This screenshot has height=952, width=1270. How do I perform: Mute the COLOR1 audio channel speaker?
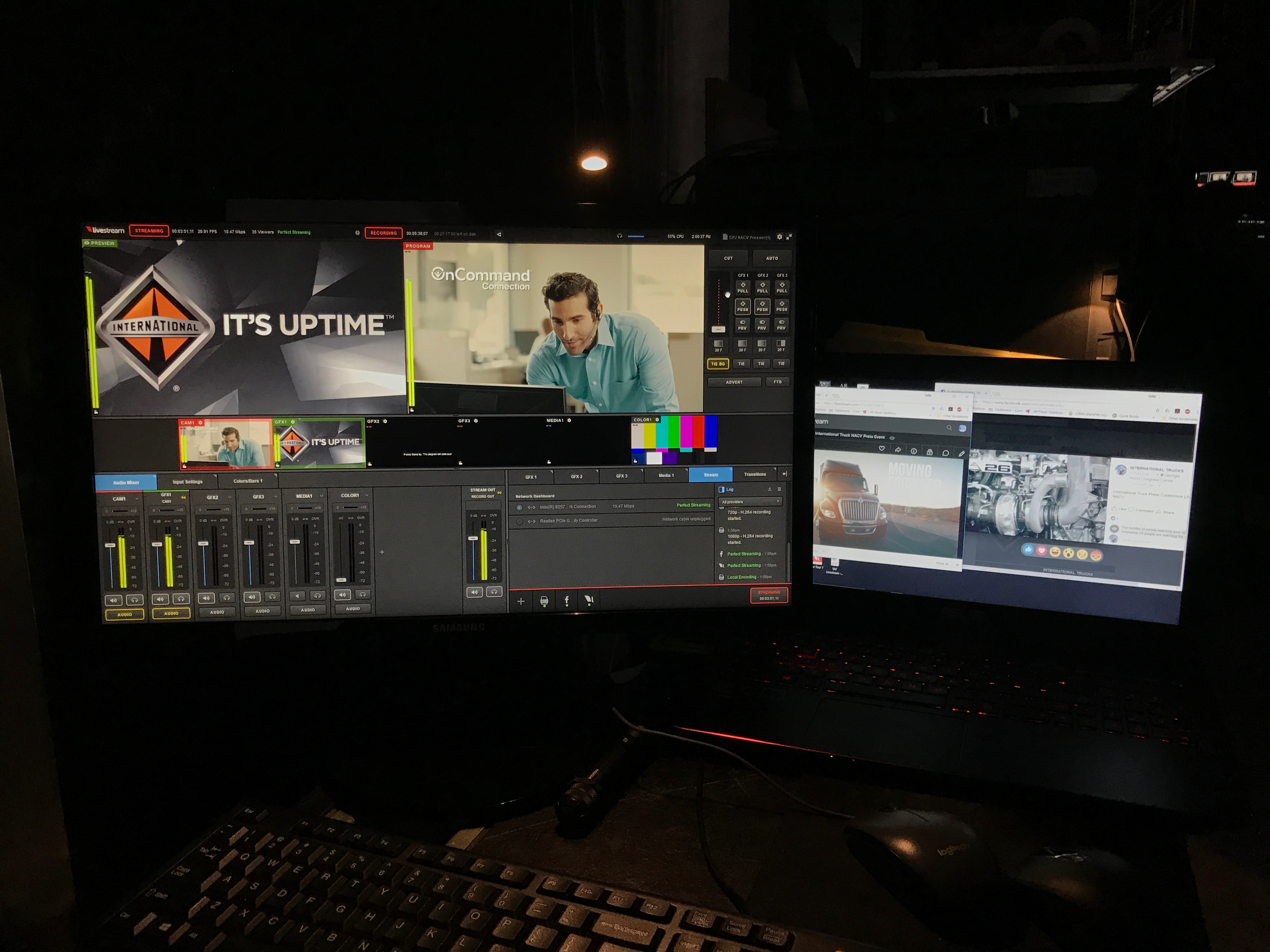coord(342,594)
